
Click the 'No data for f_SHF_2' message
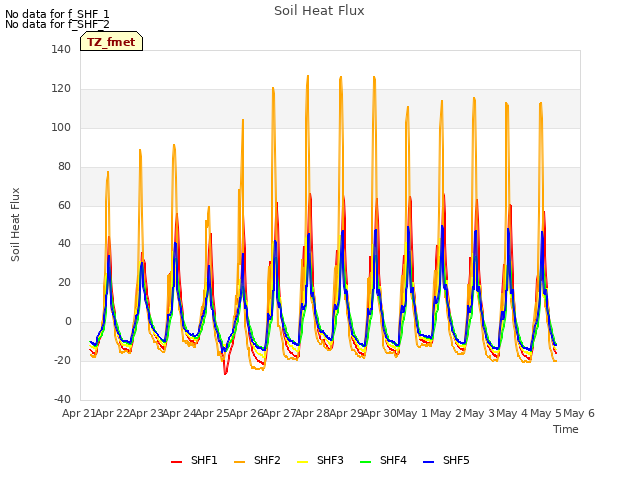point(57,24)
